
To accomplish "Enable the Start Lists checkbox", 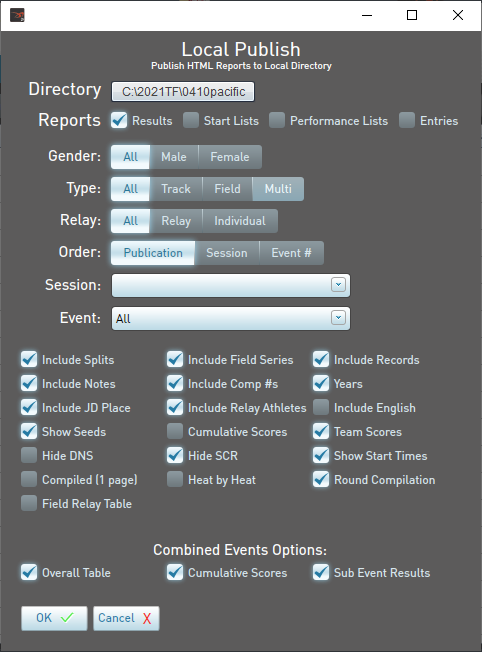I will point(191,120).
